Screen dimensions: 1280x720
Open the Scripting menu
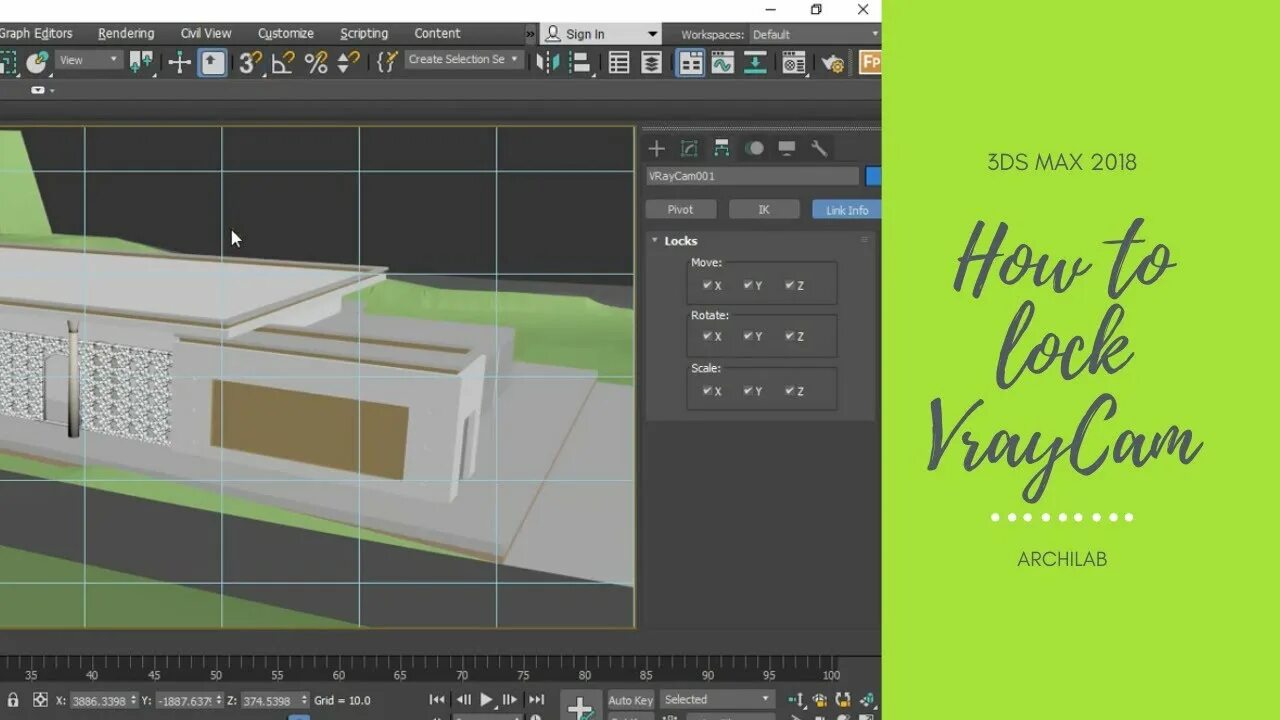point(364,34)
